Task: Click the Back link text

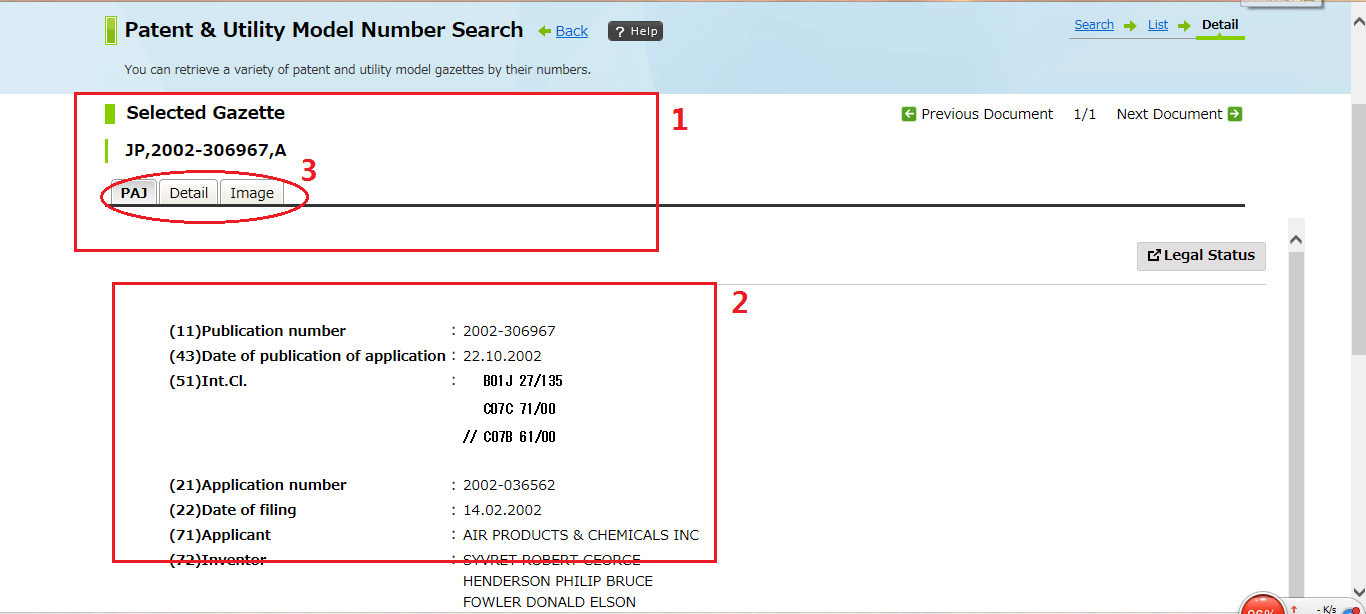Action: click(x=572, y=31)
